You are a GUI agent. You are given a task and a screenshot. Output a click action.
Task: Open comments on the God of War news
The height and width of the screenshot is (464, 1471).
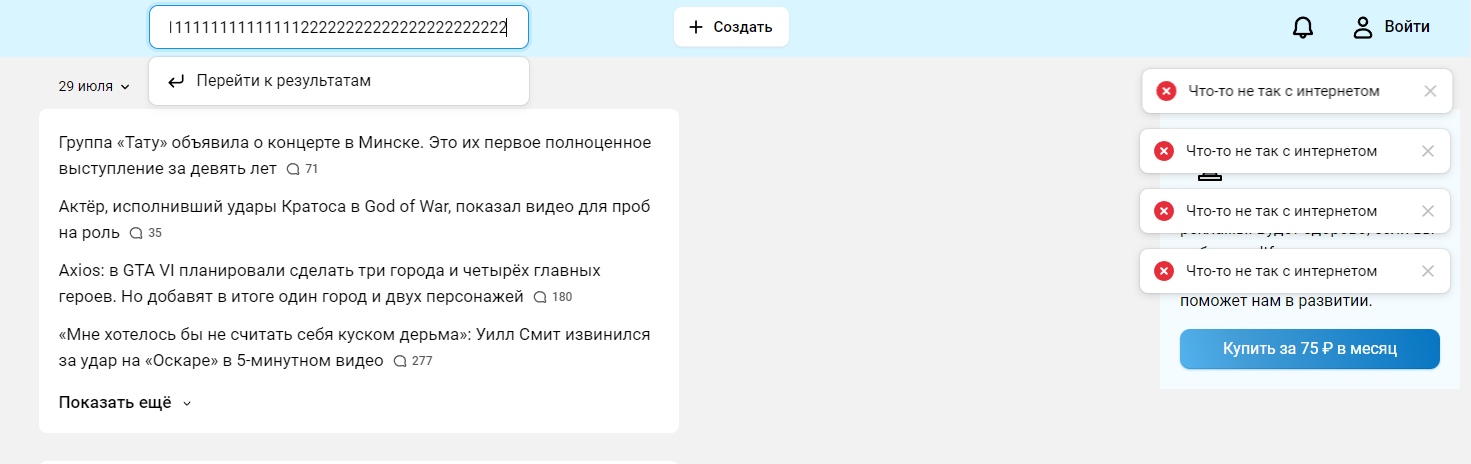145,233
